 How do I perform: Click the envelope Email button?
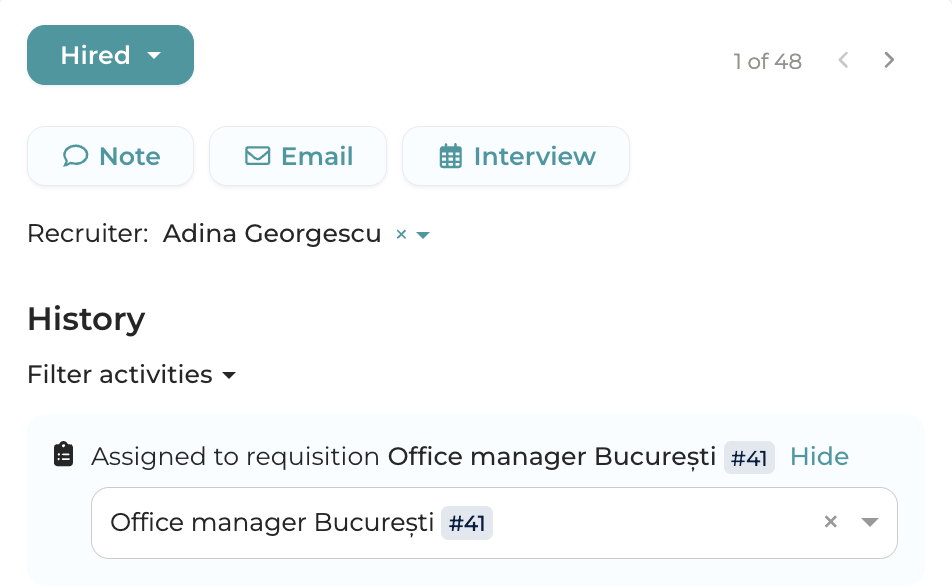coord(297,156)
